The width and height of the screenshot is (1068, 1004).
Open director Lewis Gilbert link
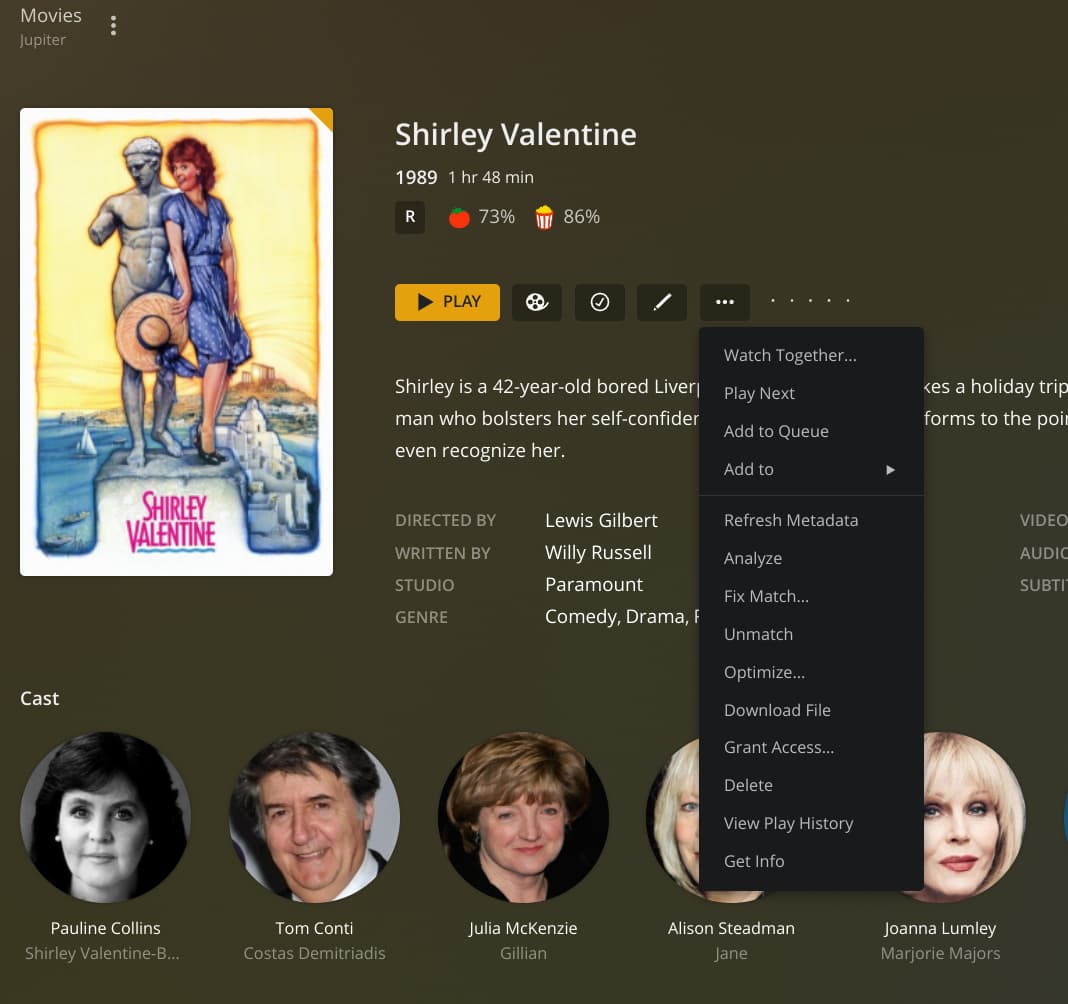pyautogui.click(x=601, y=520)
